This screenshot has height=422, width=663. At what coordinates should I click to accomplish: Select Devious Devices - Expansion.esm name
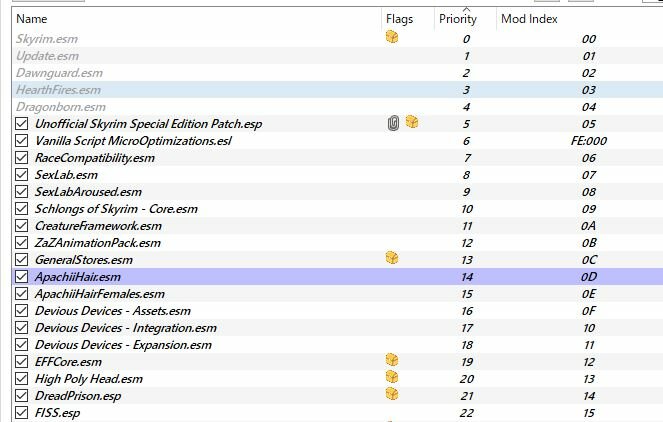tap(123, 345)
